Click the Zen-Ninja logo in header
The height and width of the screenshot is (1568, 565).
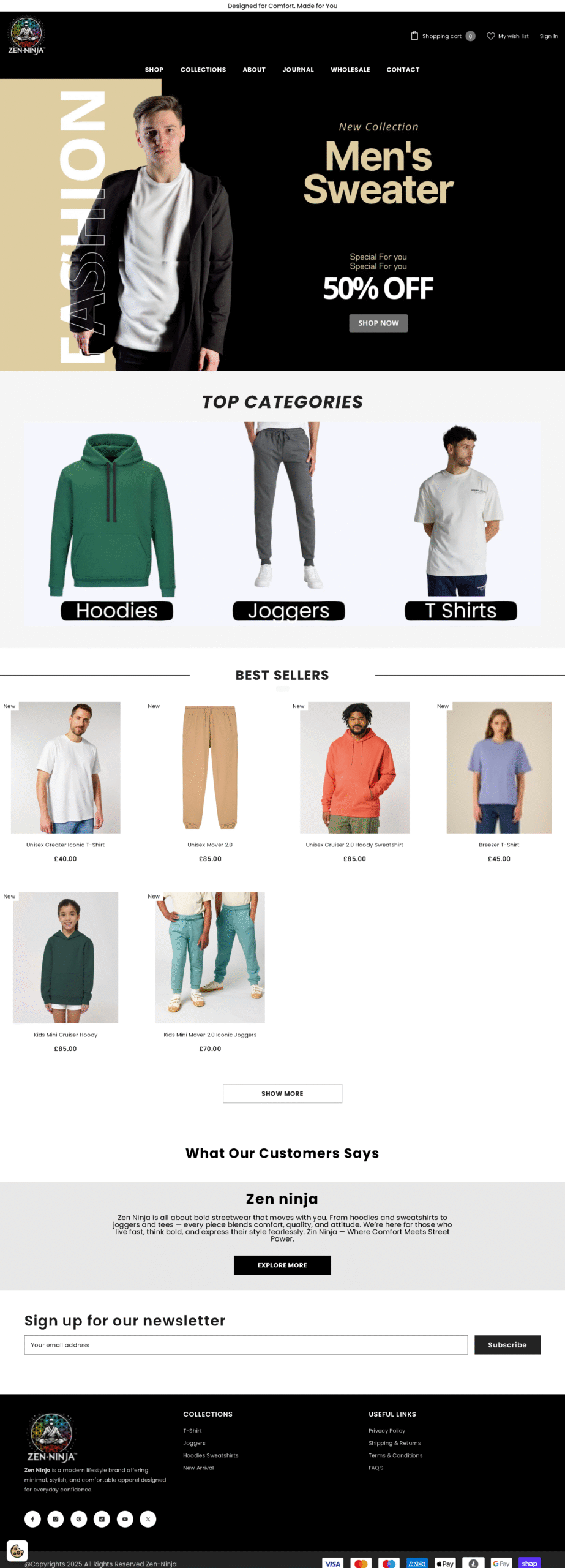26,36
